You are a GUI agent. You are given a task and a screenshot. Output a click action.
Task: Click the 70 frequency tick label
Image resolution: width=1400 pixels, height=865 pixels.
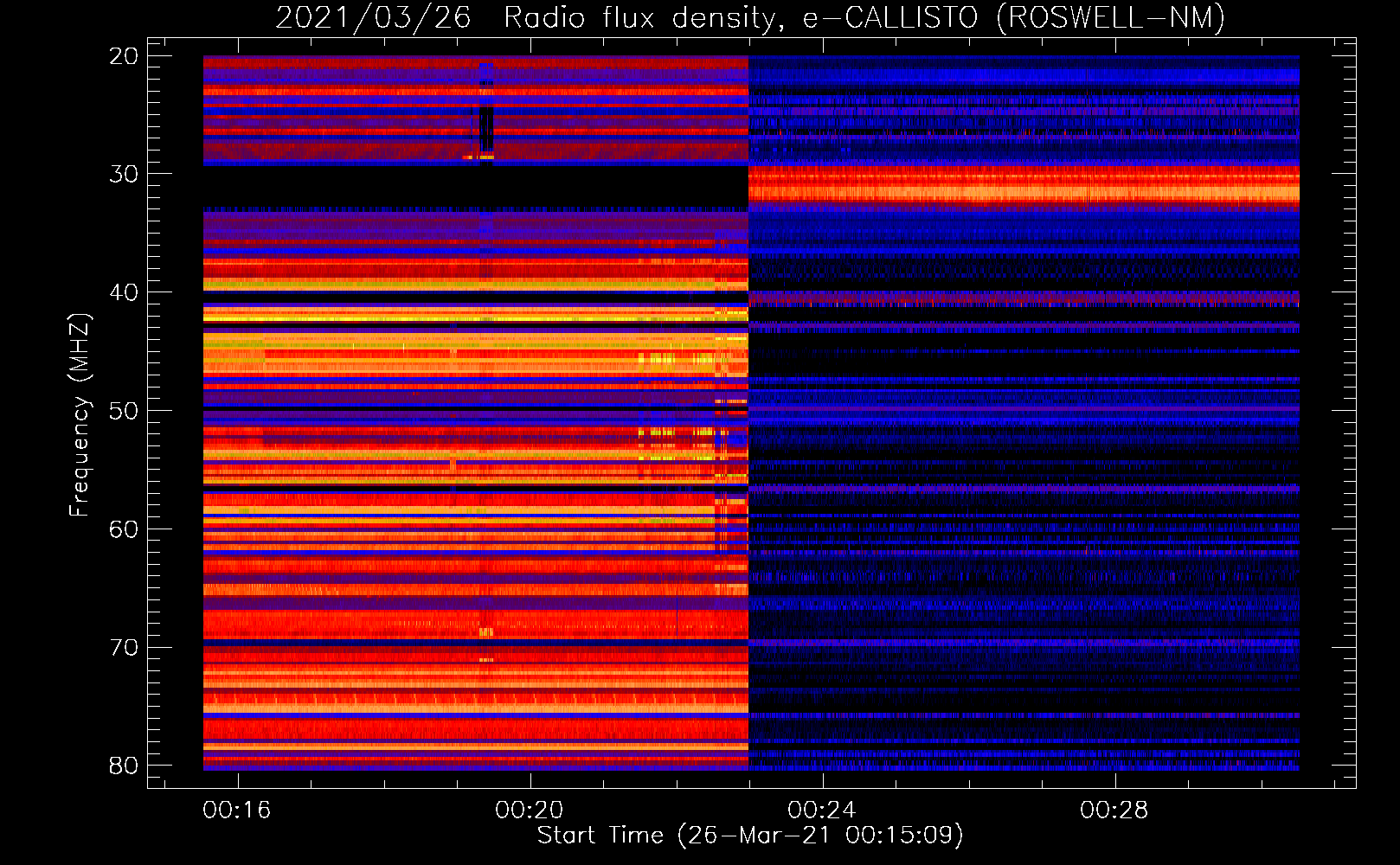(125, 648)
